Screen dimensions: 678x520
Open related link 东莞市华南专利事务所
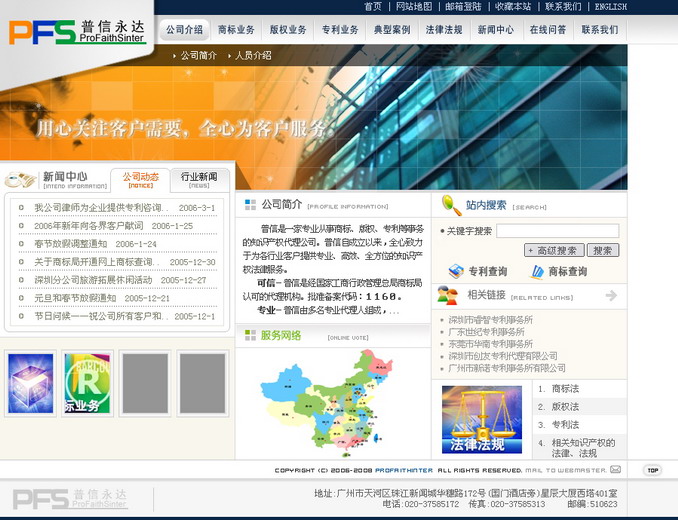pyautogui.click(x=490, y=344)
